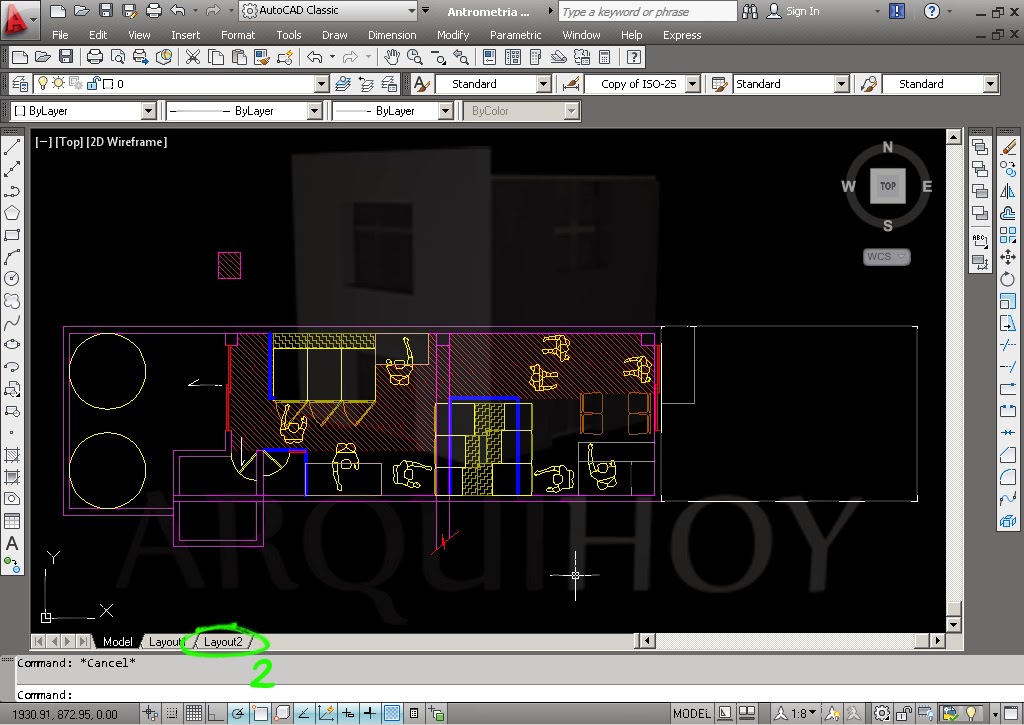The height and width of the screenshot is (725, 1024).
Task: Open the Dimension menu
Action: pos(391,35)
